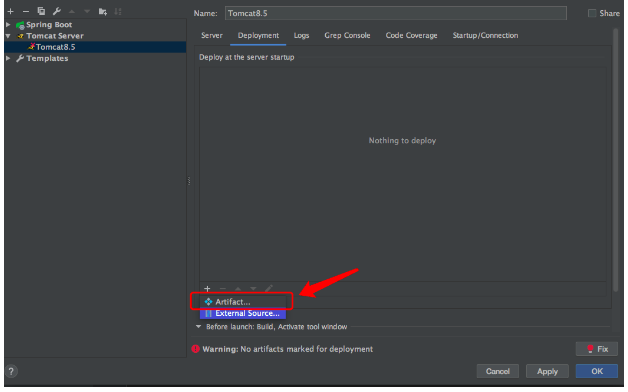Click the red warning icon
The image size is (628, 392).
coord(195,349)
